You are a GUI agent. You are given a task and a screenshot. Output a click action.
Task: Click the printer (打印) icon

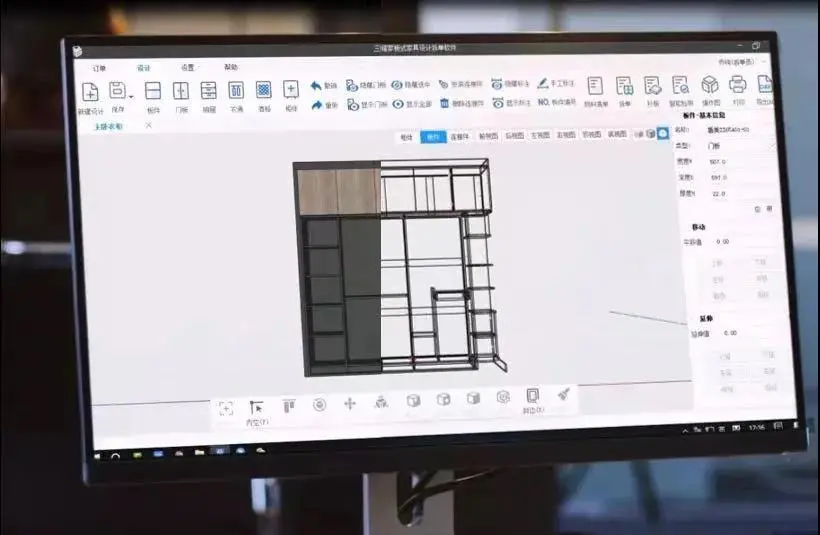point(737,84)
